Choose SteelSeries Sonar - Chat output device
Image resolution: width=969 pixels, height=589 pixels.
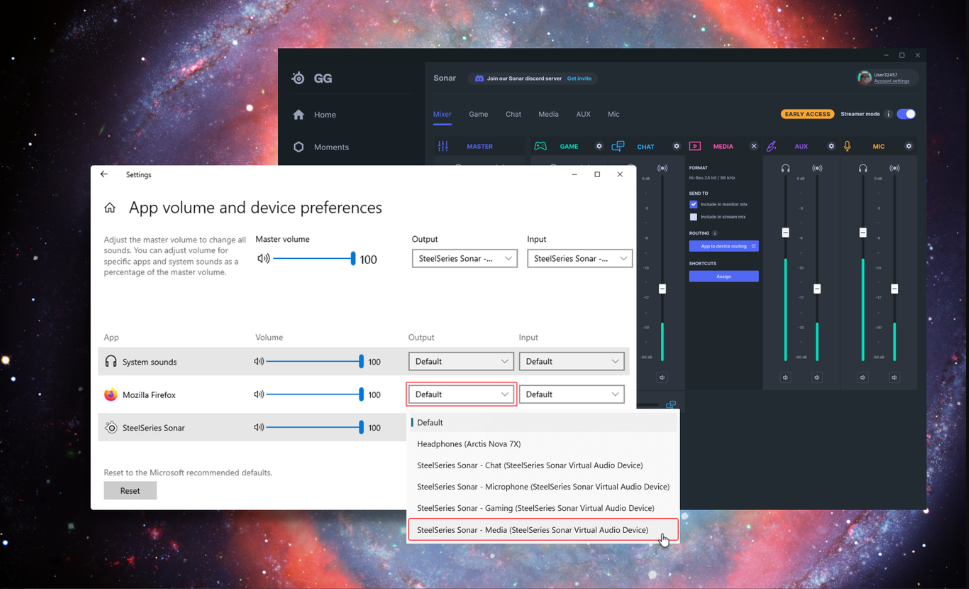tap(543, 465)
